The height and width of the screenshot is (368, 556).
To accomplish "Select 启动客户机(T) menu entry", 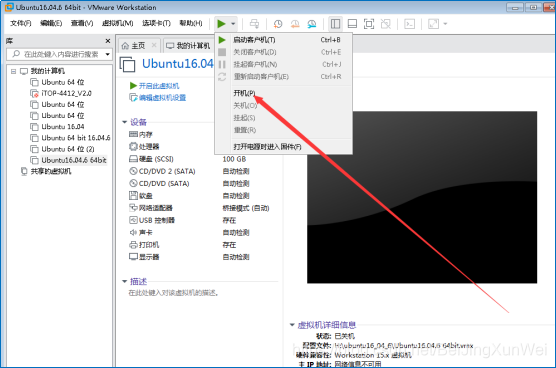I will pos(283,40).
